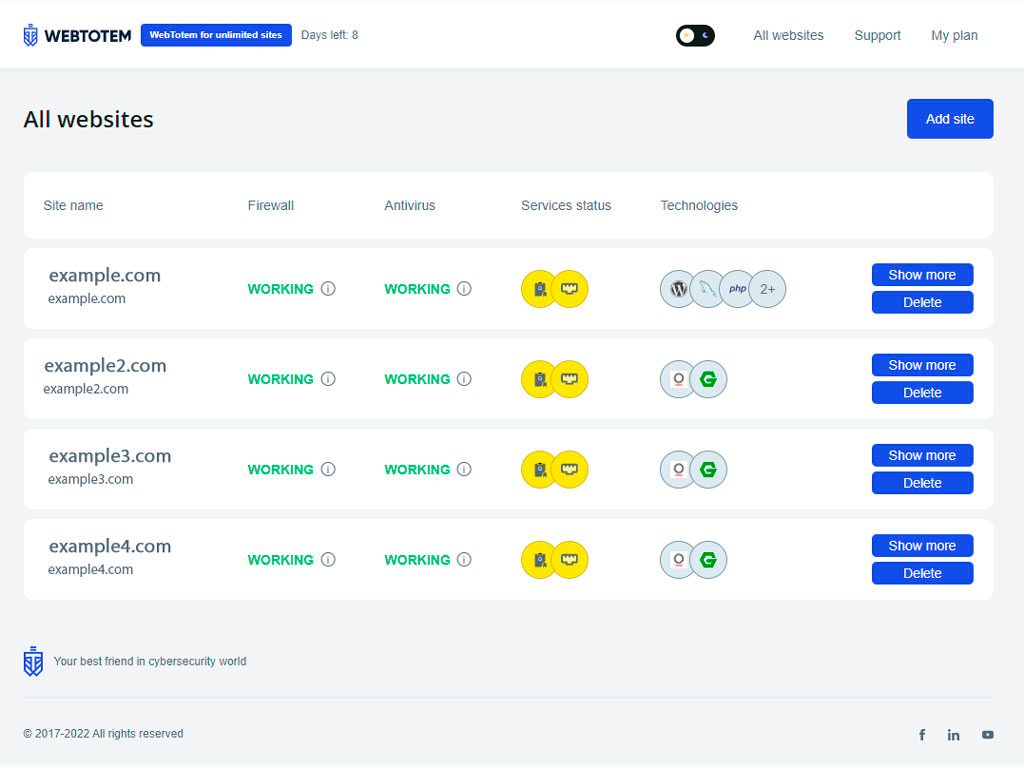
Task: Open the All websites nav item
Action: (x=788, y=36)
